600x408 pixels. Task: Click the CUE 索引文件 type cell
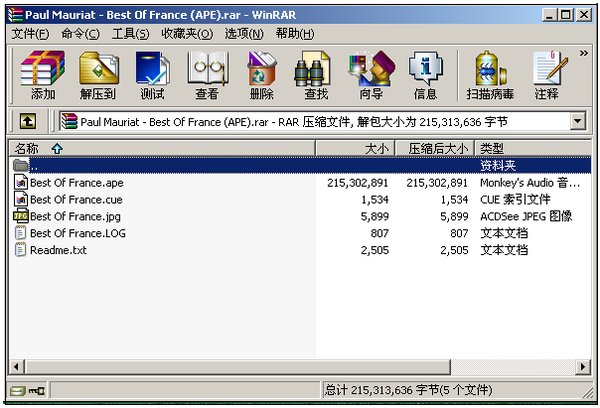click(x=515, y=199)
